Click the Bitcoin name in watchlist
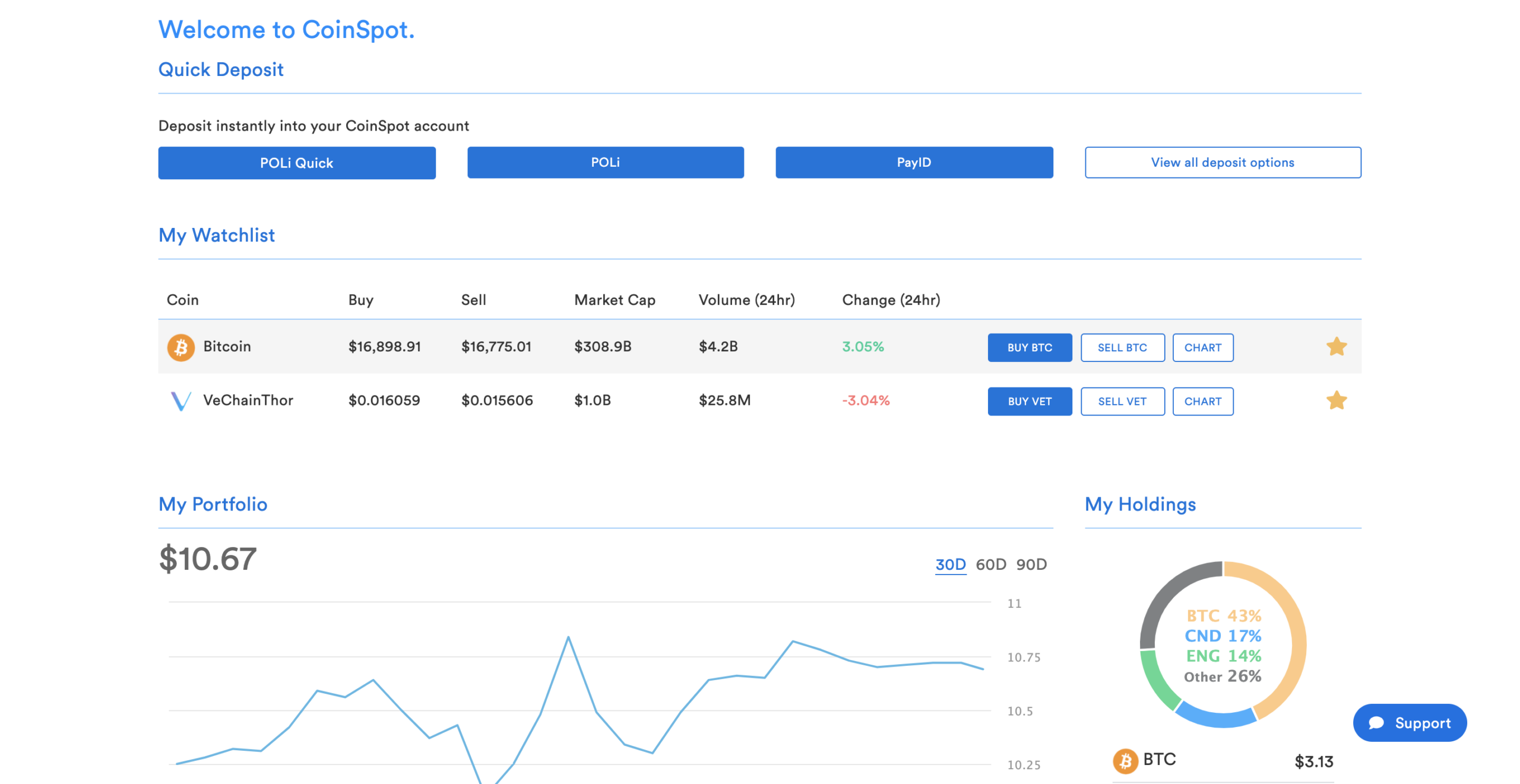 point(227,347)
